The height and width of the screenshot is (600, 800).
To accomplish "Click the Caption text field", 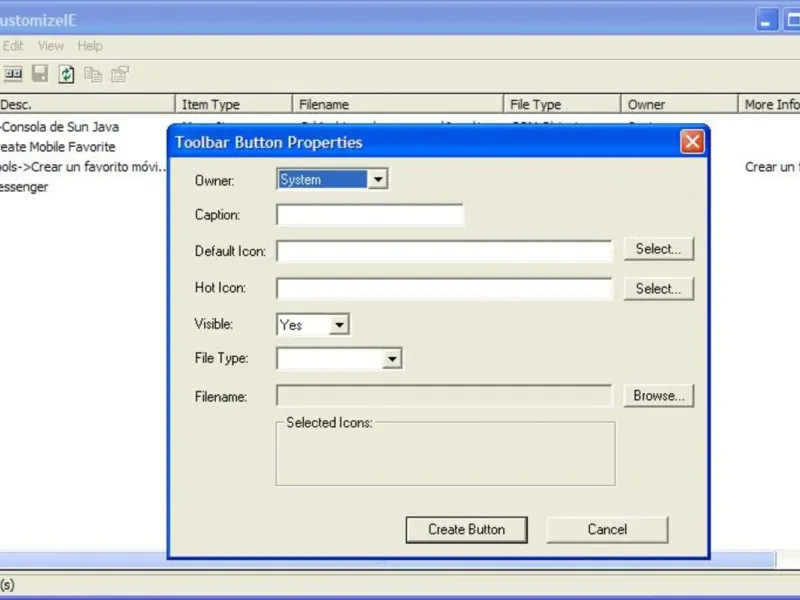I will coord(370,215).
